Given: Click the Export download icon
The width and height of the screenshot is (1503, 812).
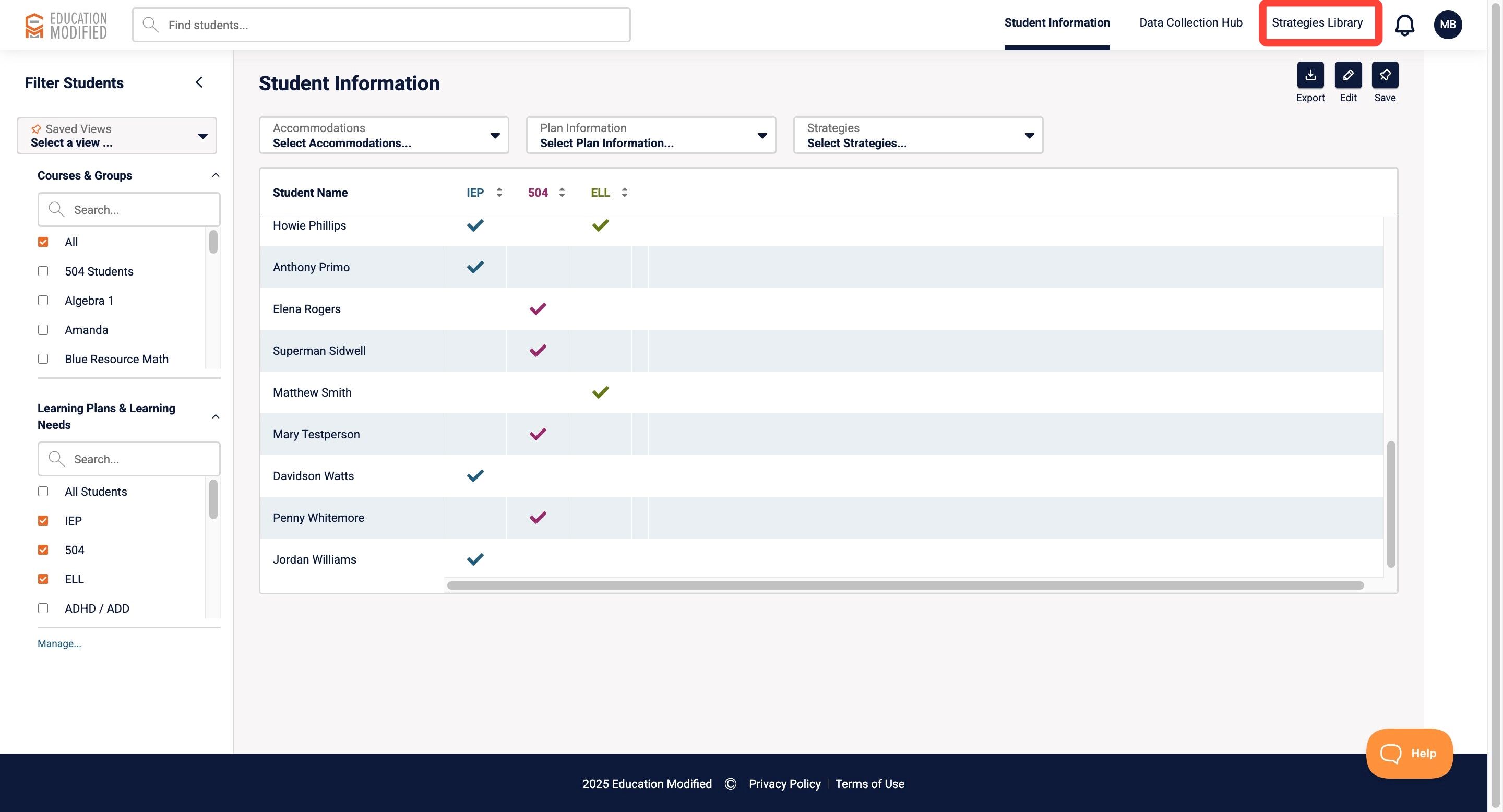Looking at the screenshot, I should click(x=1310, y=75).
